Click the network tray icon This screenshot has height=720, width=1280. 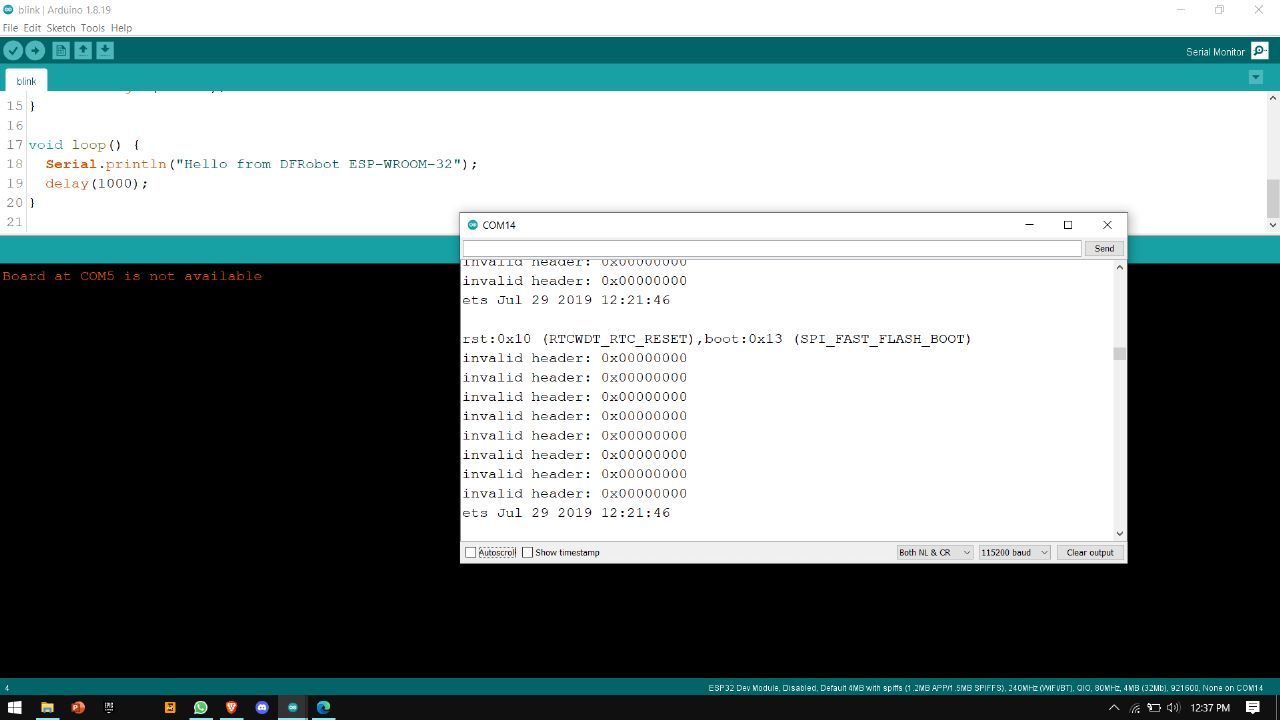tap(1134, 708)
